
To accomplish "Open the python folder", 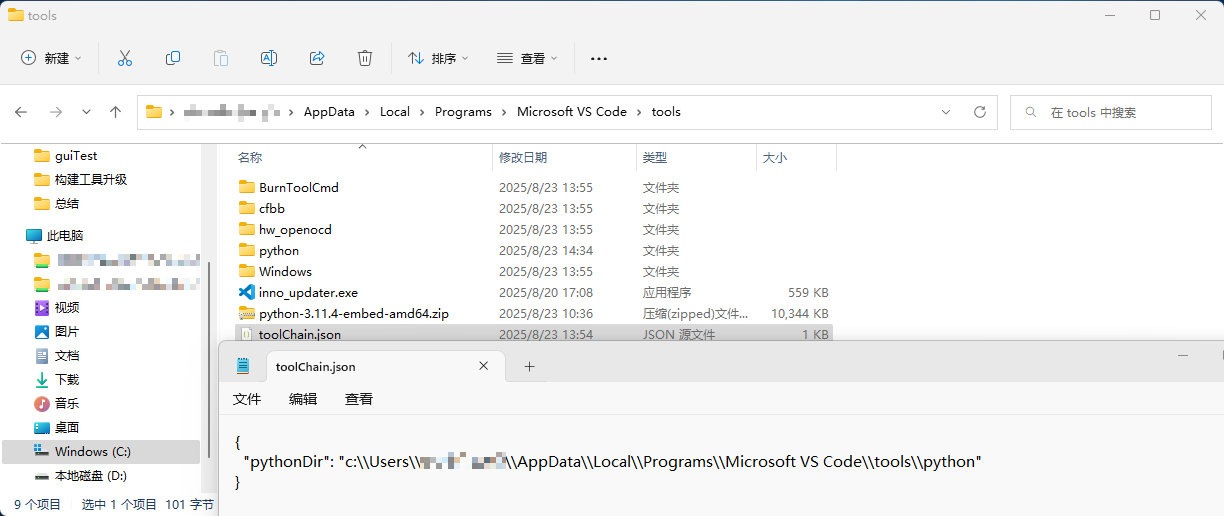I will [x=279, y=251].
